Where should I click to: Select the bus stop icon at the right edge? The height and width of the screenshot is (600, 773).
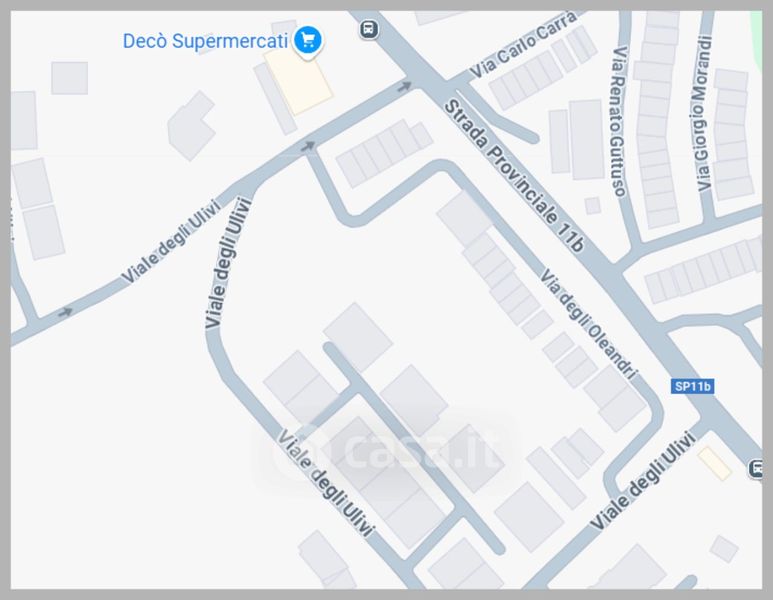pyautogui.click(x=755, y=468)
